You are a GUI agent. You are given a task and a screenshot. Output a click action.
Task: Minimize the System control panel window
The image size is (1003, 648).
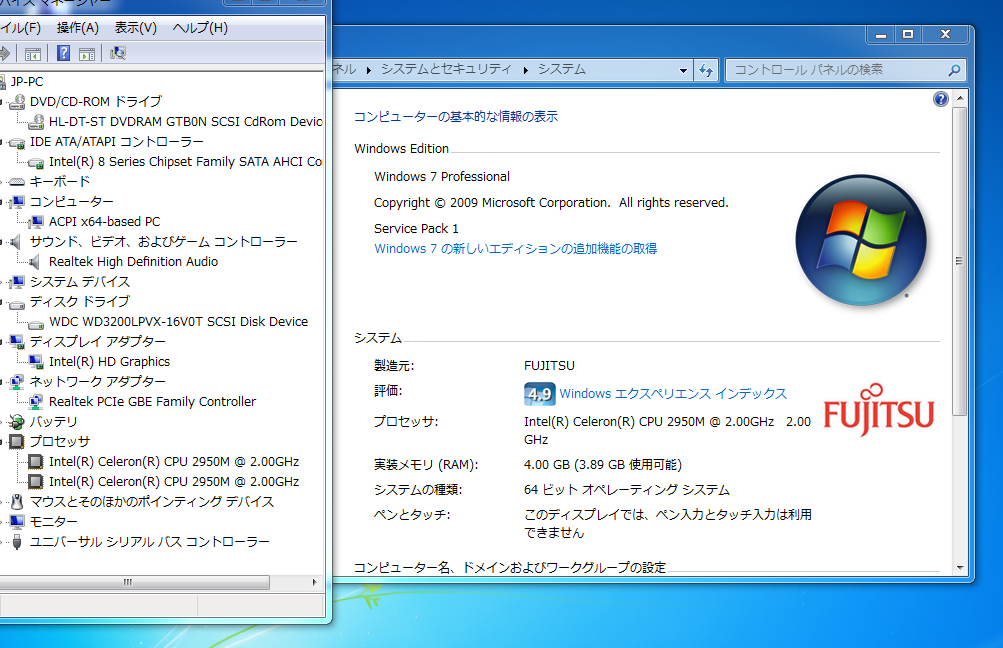(x=881, y=35)
